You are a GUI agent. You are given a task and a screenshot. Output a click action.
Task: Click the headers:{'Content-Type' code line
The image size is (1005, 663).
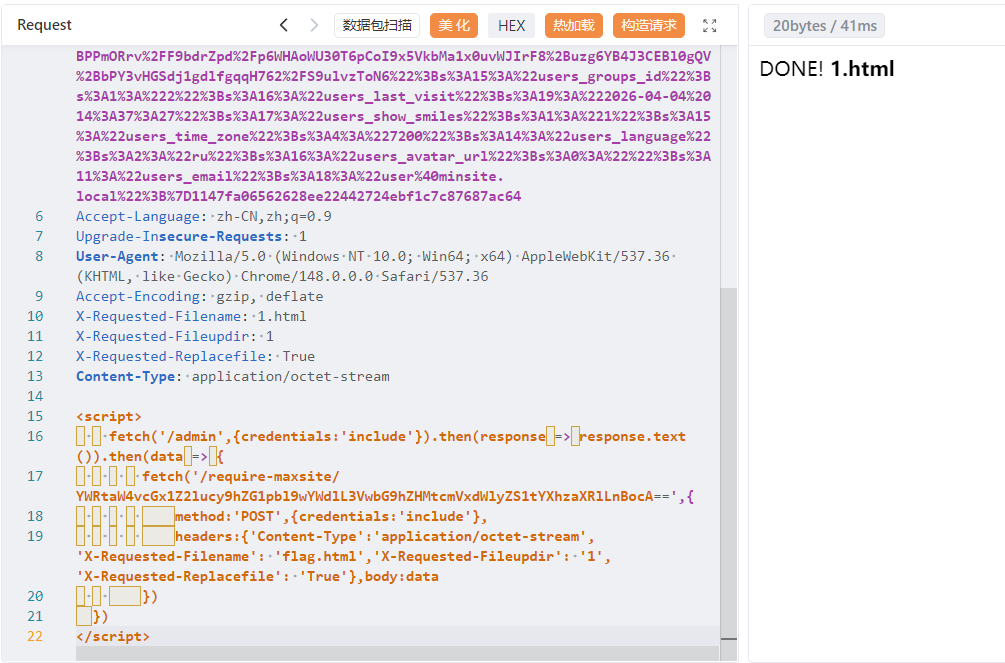pyautogui.click(x=335, y=536)
